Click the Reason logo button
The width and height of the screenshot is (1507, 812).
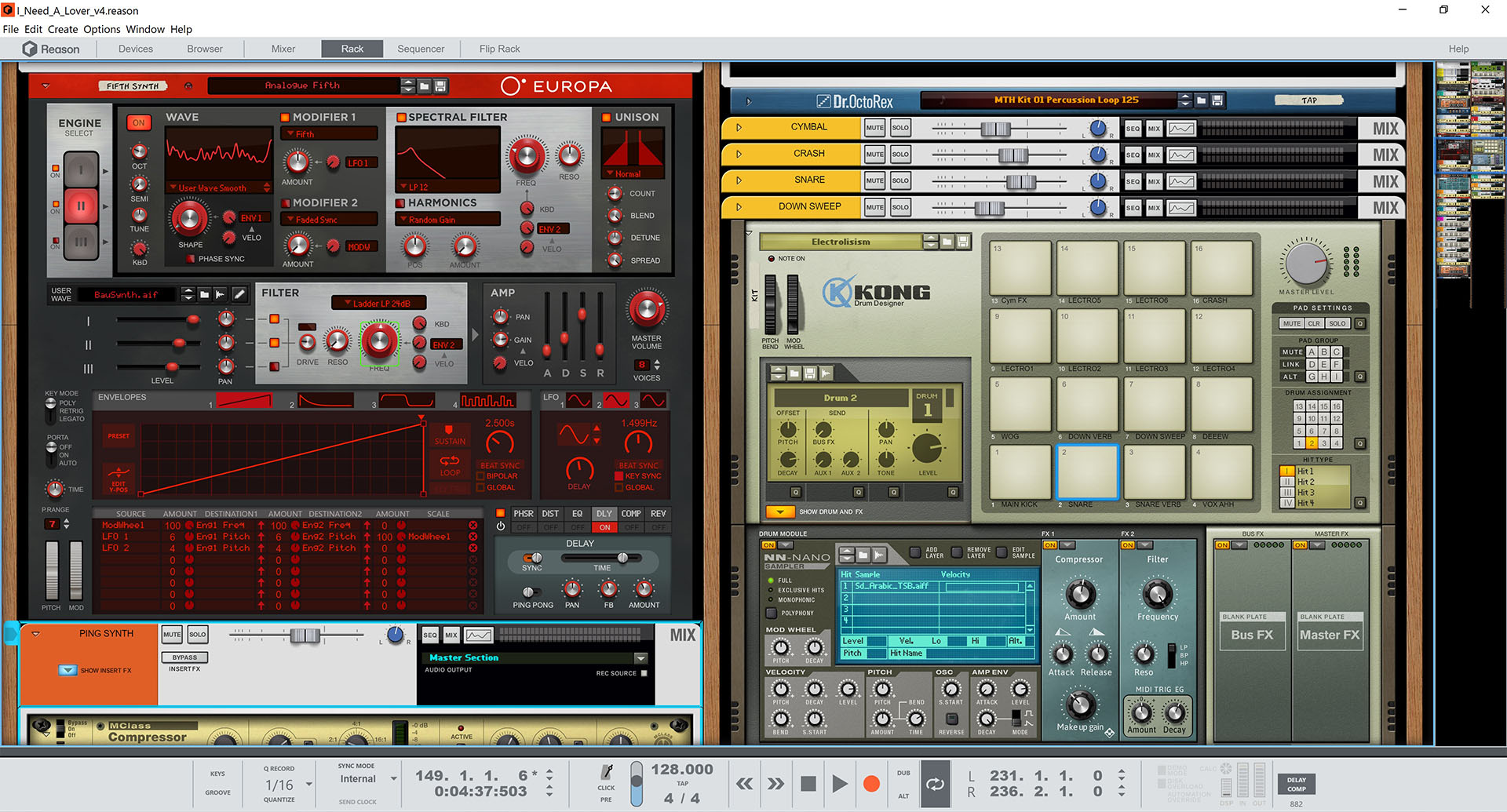[x=50, y=49]
